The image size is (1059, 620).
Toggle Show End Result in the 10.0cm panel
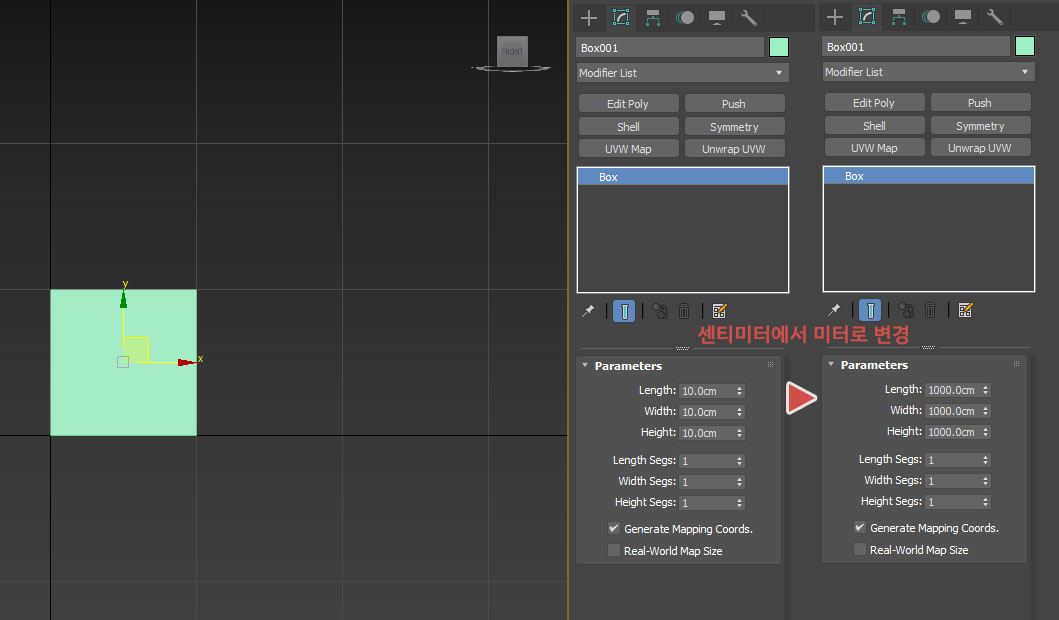pyautogui.click(x=624, y=311)
